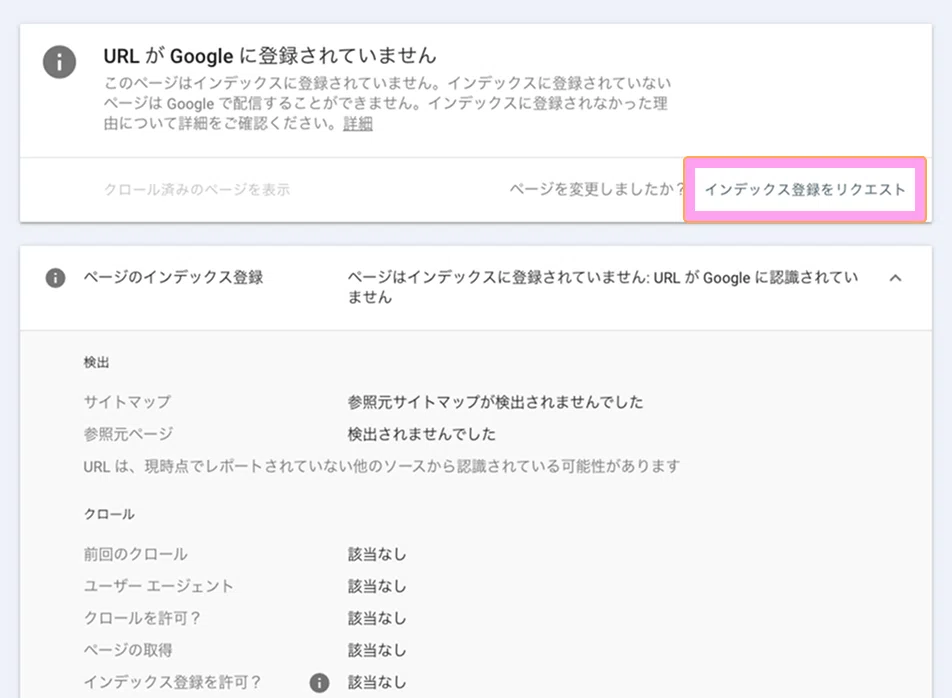Click the クロール section heading
Screen dimensions: 952x698
coord(109,514)
